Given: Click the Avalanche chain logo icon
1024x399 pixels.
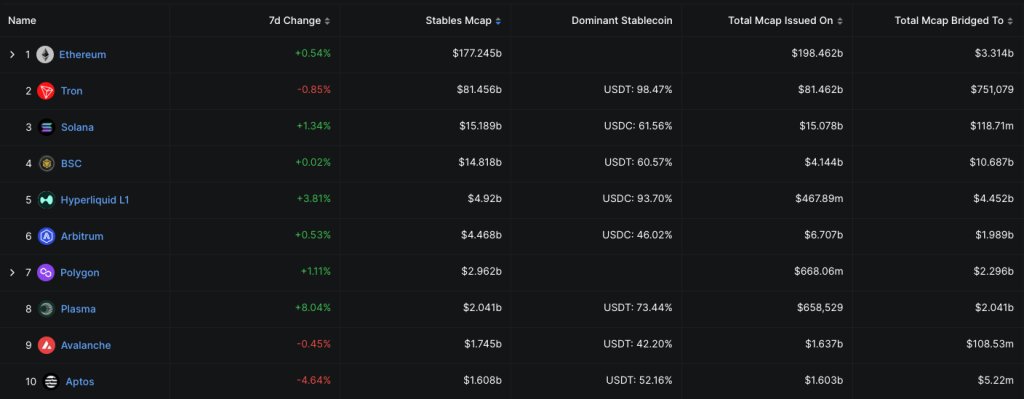Looking at the screenshot, I should pos(46,345).
